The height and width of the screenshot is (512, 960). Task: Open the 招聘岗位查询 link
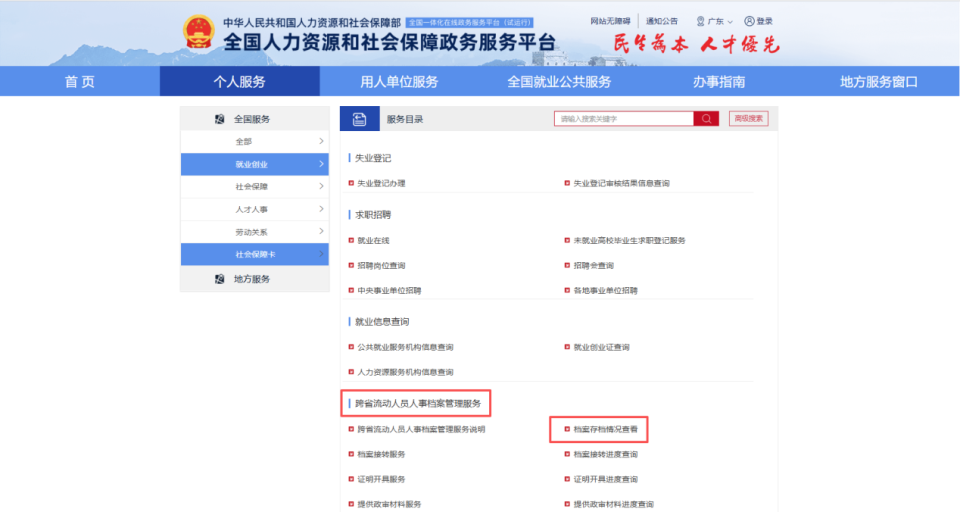[381, 266]
